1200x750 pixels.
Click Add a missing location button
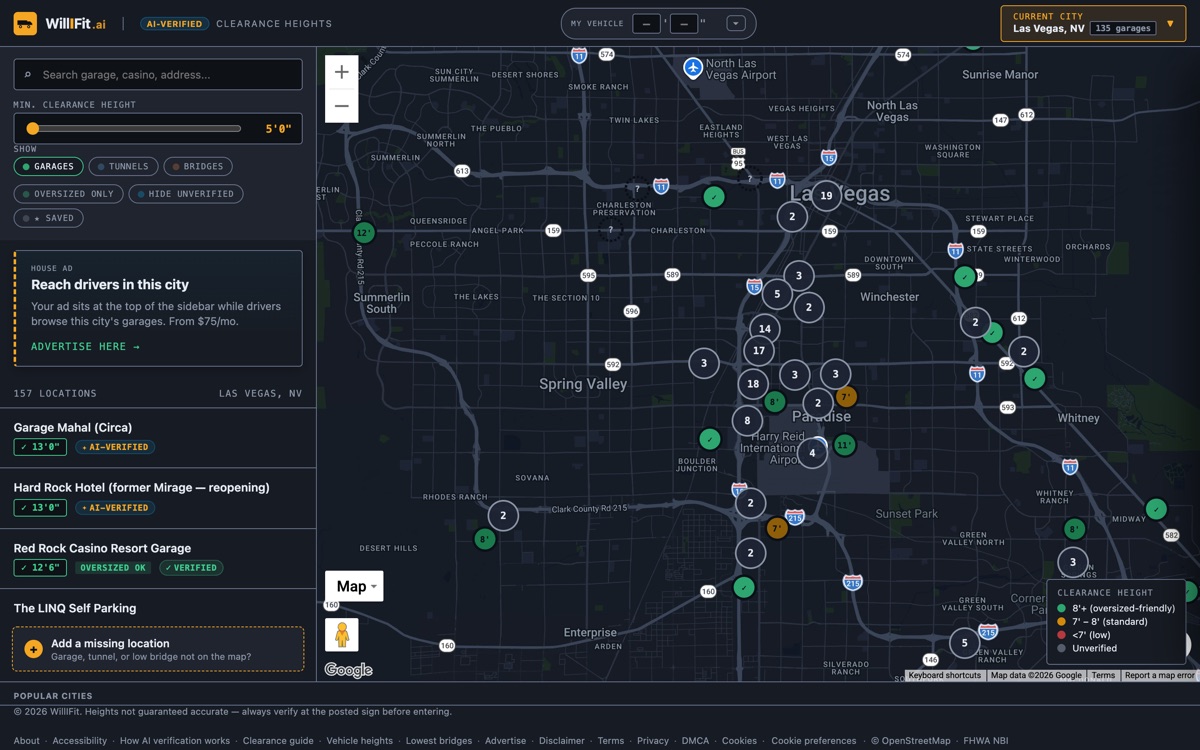158,649
